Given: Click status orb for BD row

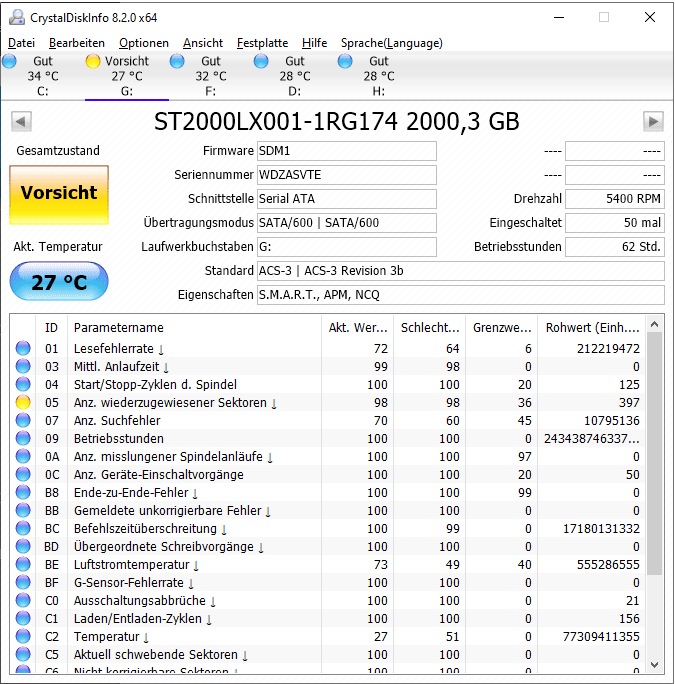Looking at the screenshot, I should click(x=23, y=546).
